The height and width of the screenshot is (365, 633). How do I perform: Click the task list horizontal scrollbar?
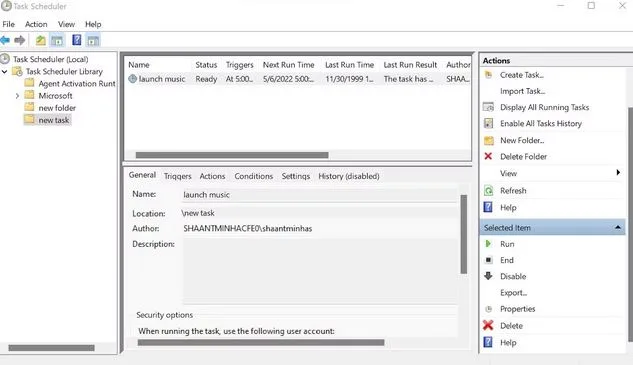pyautogui.click(x=232, y=155)
